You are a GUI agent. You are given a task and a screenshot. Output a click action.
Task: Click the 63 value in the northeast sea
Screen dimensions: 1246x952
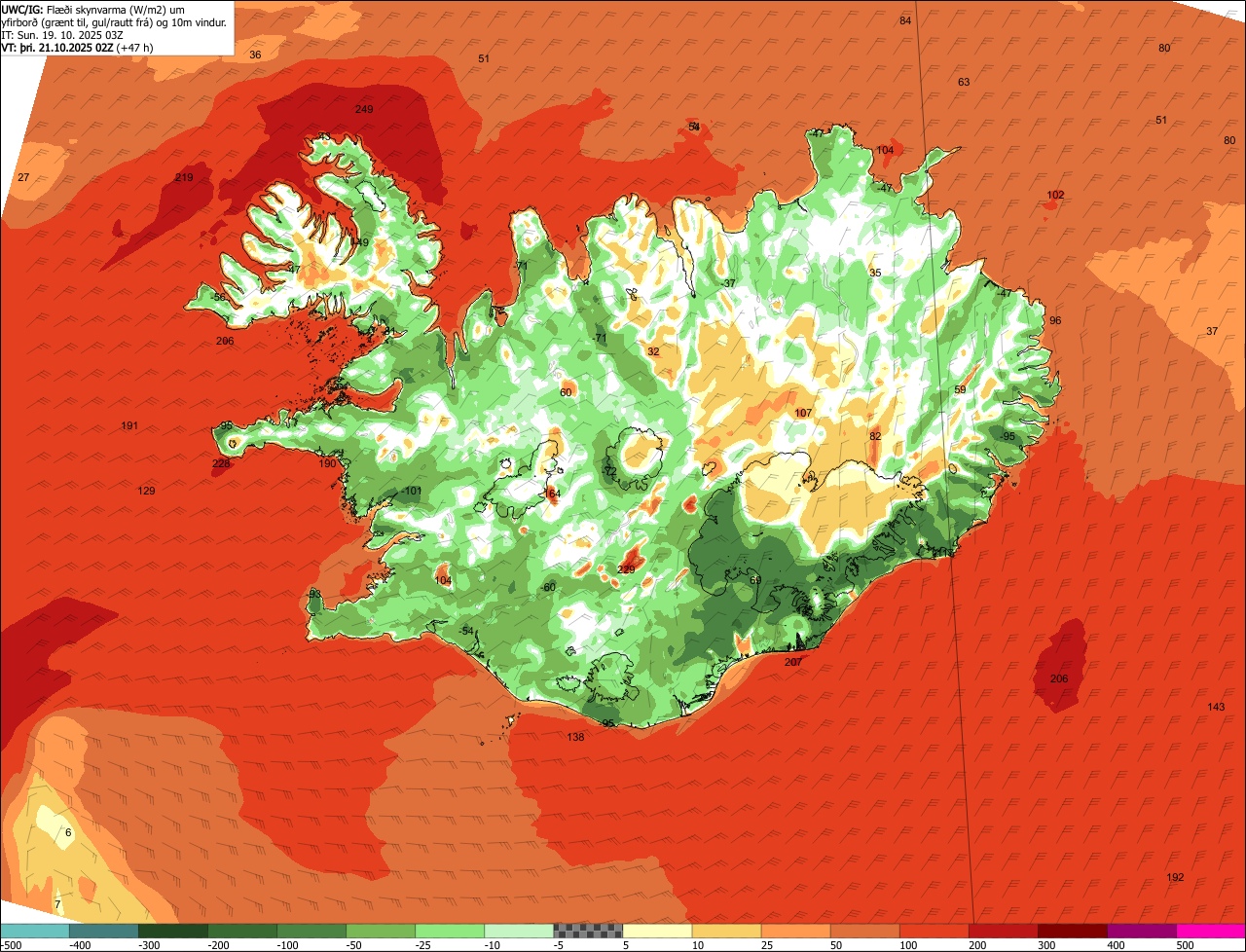[964, 82]
